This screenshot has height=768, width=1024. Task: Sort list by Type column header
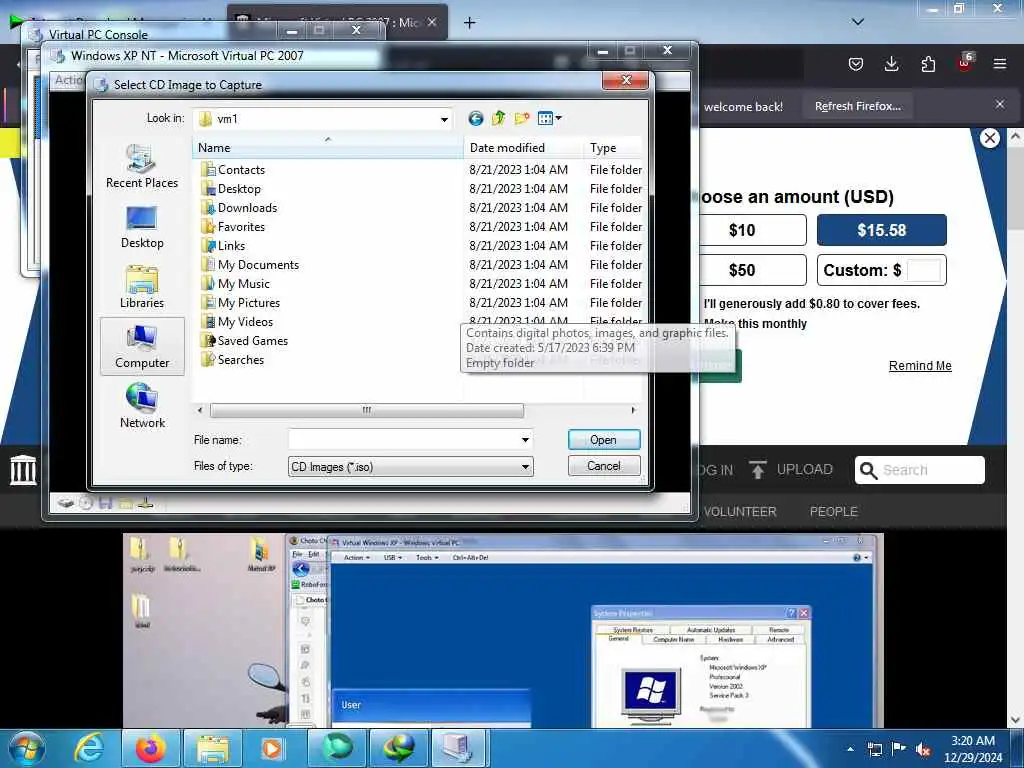click(x=613, y=148)
